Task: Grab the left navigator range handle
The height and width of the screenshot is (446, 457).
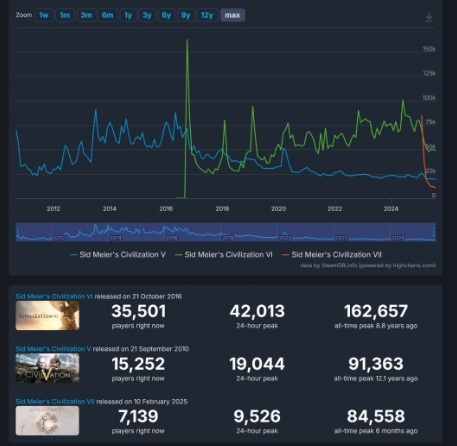Action: pyautogui.click(x=17, y=232)
